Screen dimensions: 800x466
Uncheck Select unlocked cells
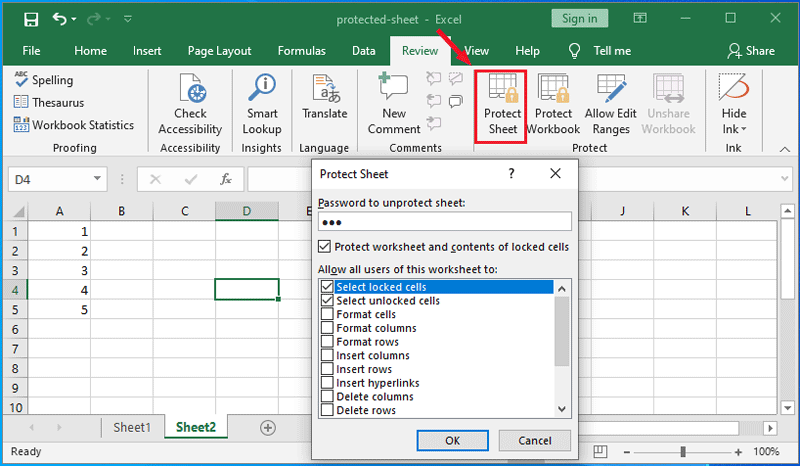point(327,300)
